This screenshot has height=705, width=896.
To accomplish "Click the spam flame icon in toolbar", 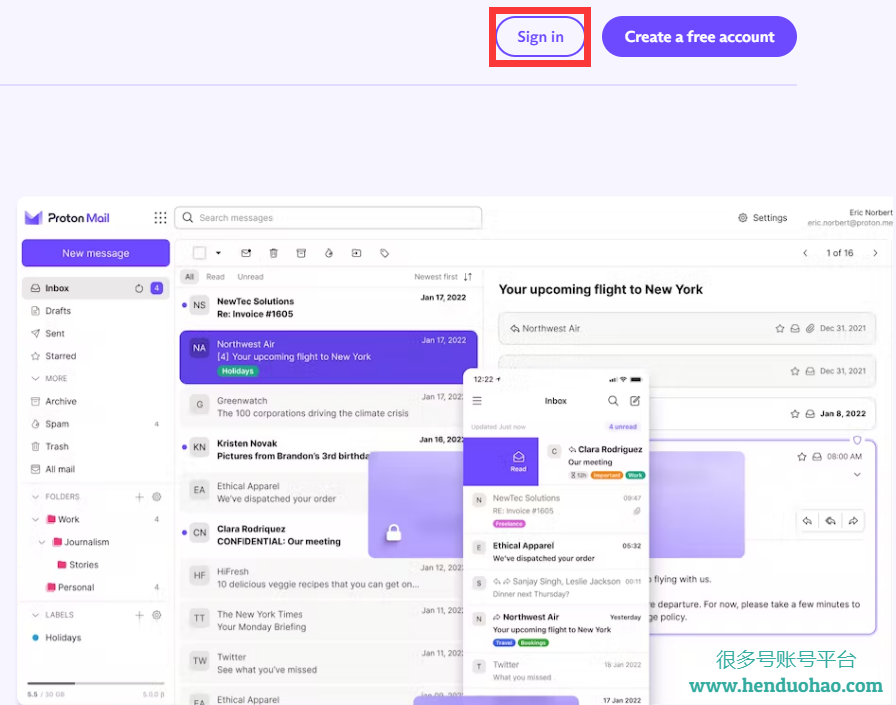I will 329,253.
